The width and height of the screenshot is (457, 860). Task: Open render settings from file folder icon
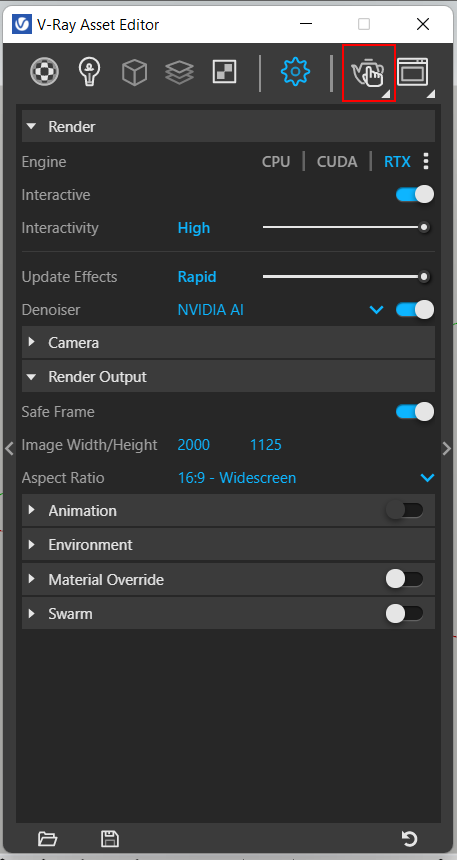pos(48,839)
